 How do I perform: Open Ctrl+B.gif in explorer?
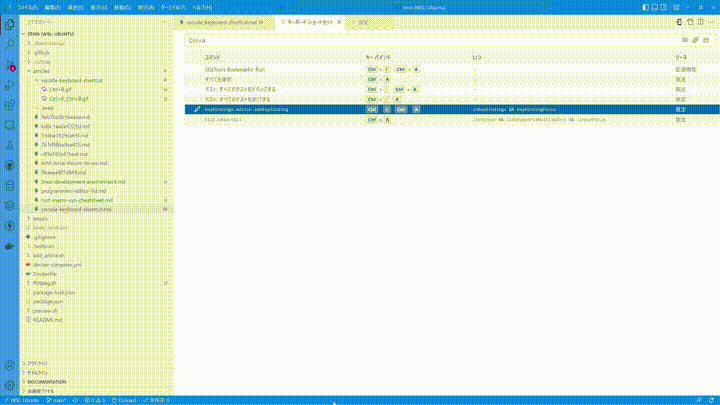[x=60, y=90]
